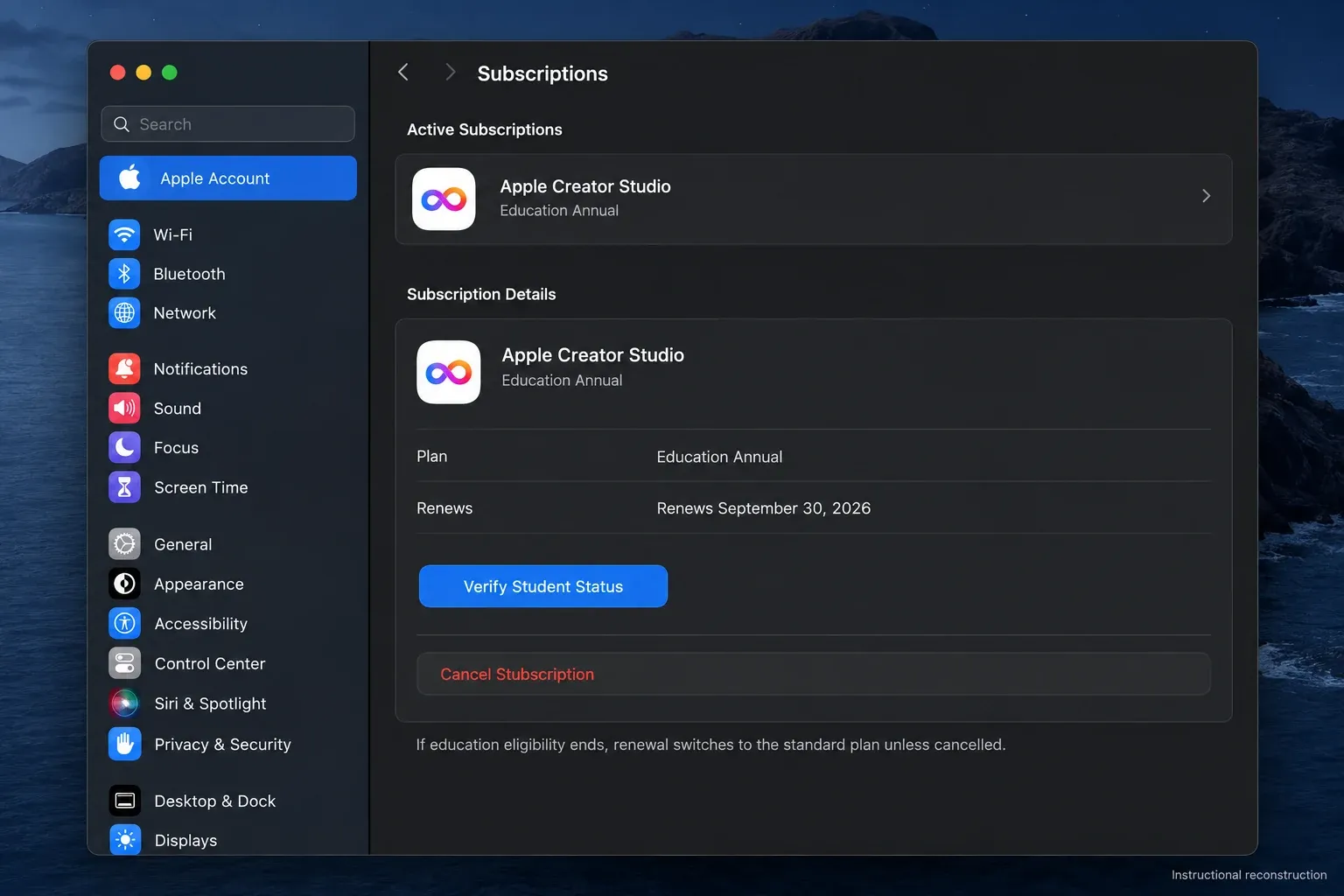The height and width of the screenshot is (896, 1344).
Task: Click the Privacy & Security label
Action: pos(222,745)
